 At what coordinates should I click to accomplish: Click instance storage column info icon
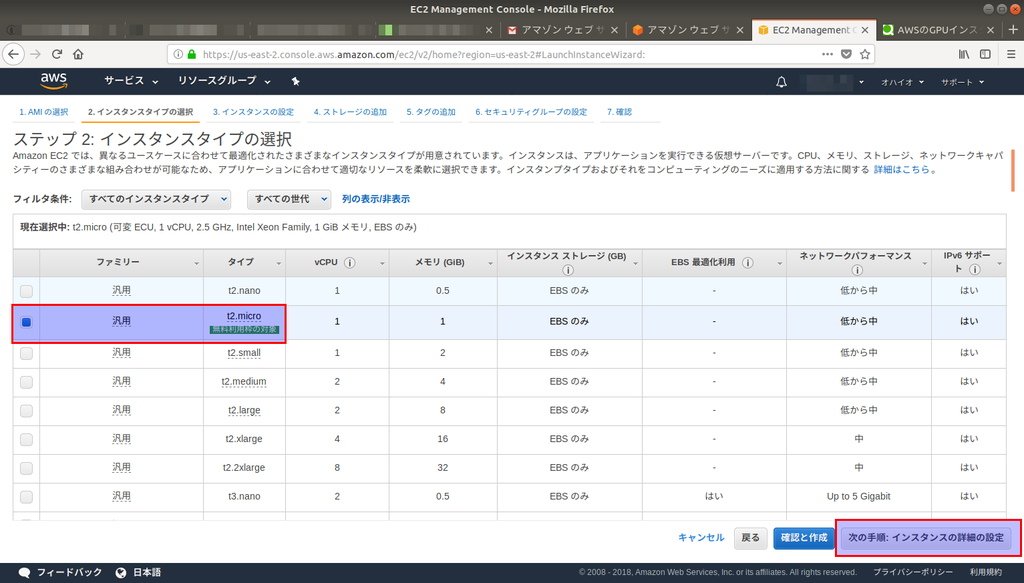pos(568,270)
